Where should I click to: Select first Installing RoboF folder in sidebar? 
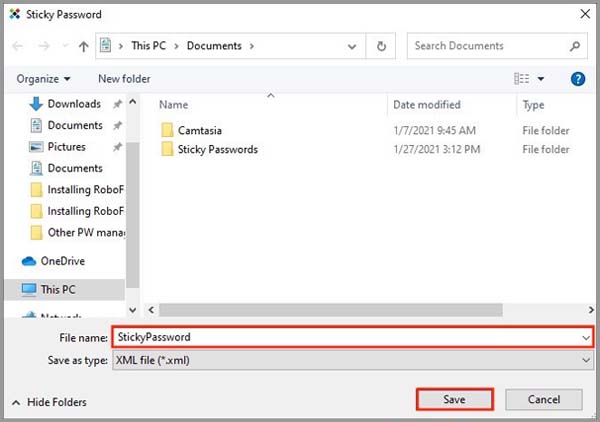(77, 189)
